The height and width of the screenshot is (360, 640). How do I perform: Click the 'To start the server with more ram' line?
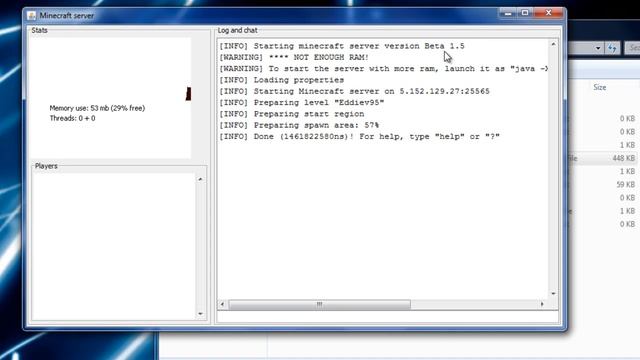tap(384, 69)
